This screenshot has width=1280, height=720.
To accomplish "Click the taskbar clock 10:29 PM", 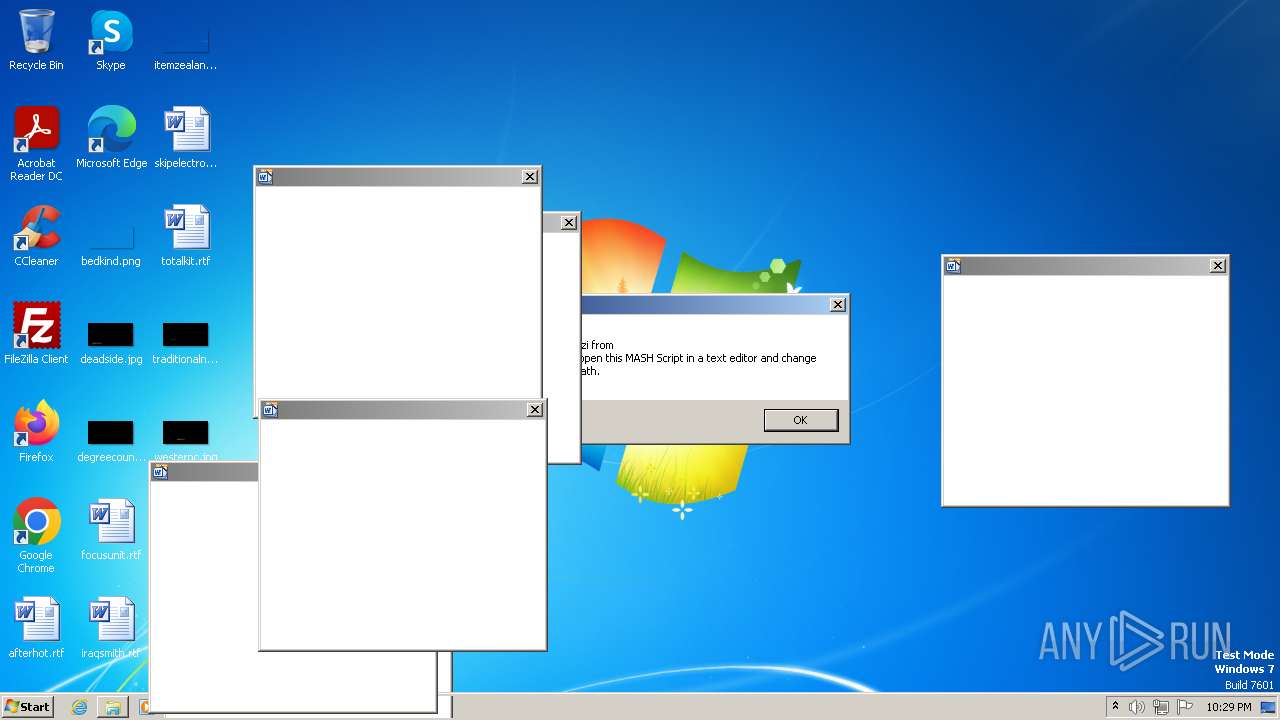I will [1229, 707].
